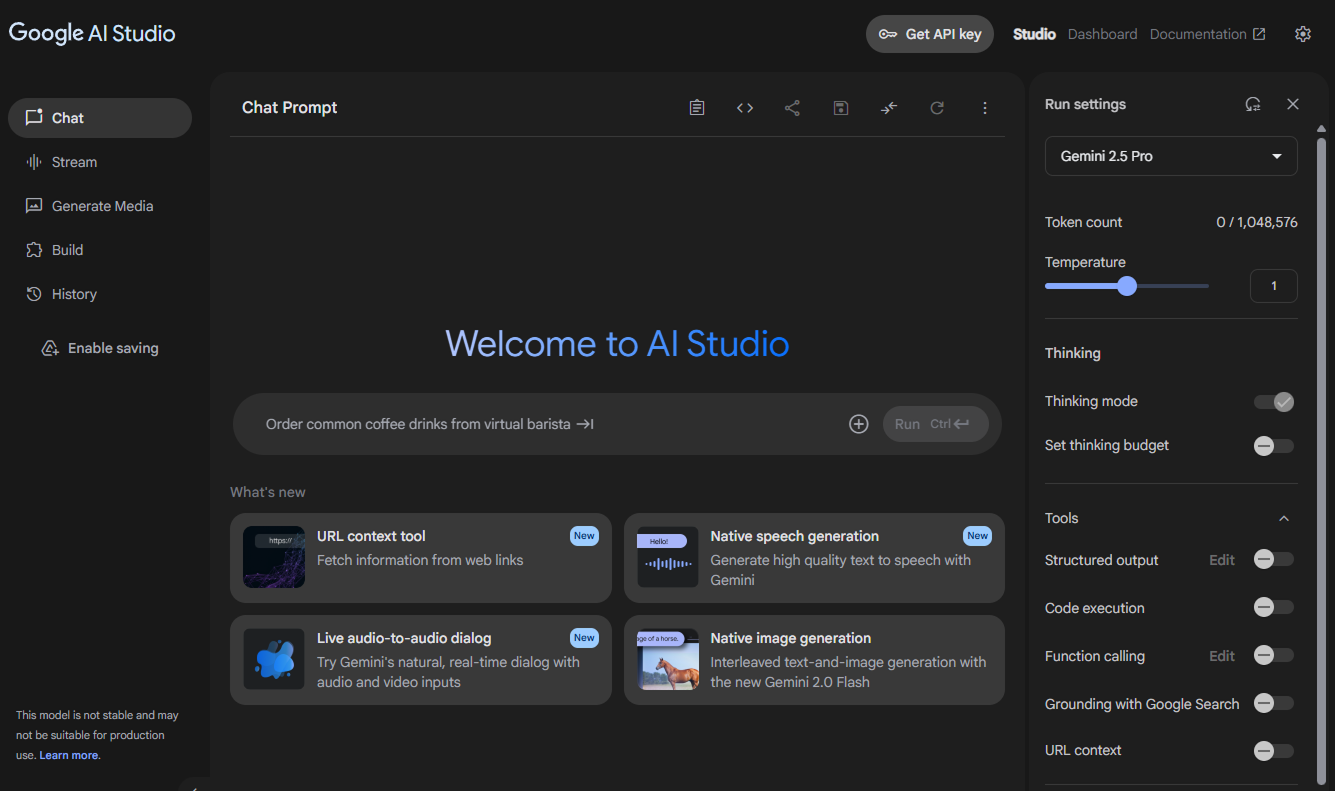Open the Gemini 2.5 Pro model dropdown

pos(1171,156)
